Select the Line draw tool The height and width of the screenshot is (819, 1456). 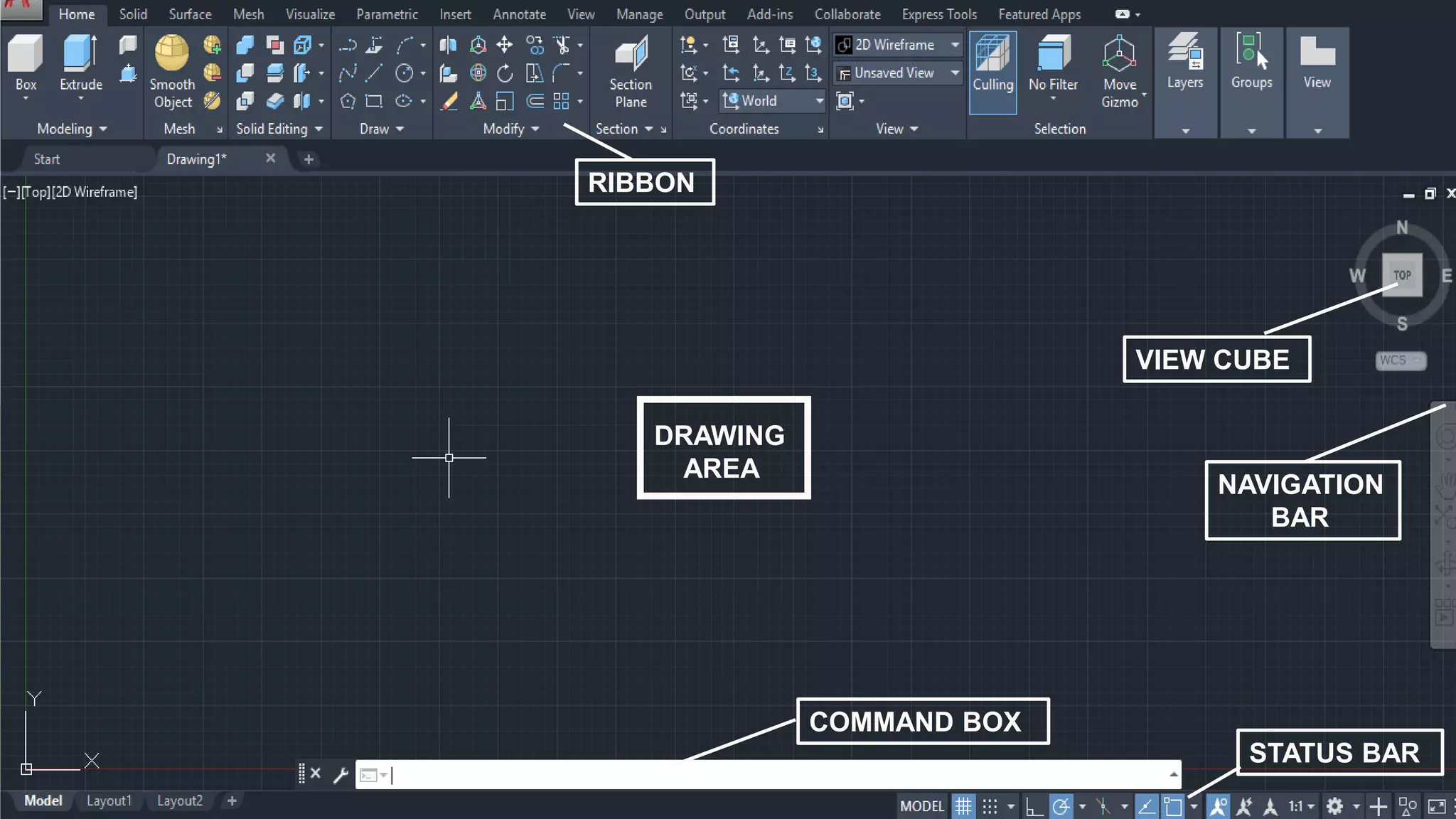coord(375,73)
